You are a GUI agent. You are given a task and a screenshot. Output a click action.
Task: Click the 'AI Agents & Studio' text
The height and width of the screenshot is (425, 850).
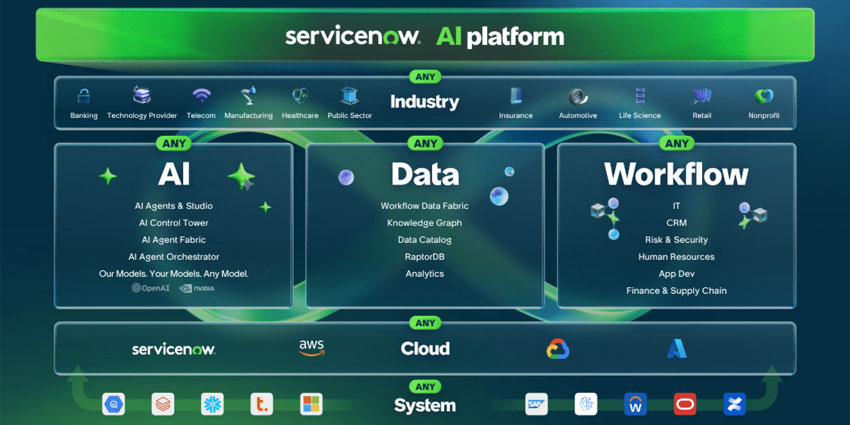click(174, 206)
